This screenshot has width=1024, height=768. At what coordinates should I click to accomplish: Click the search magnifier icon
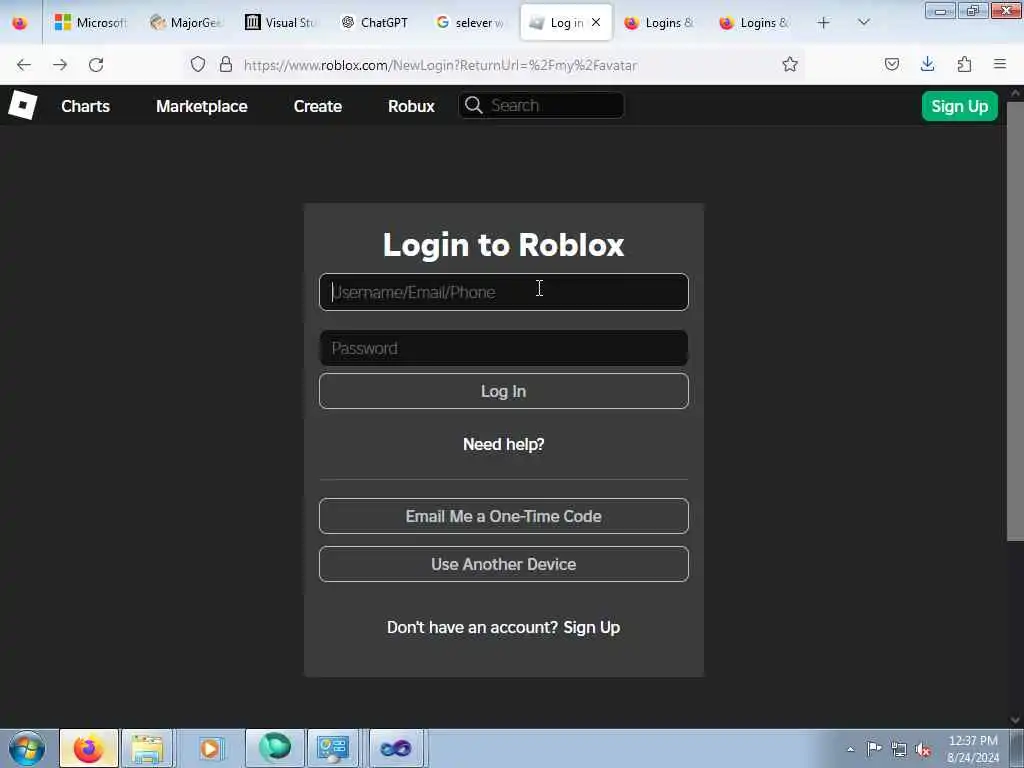click(x=474, y=105)
